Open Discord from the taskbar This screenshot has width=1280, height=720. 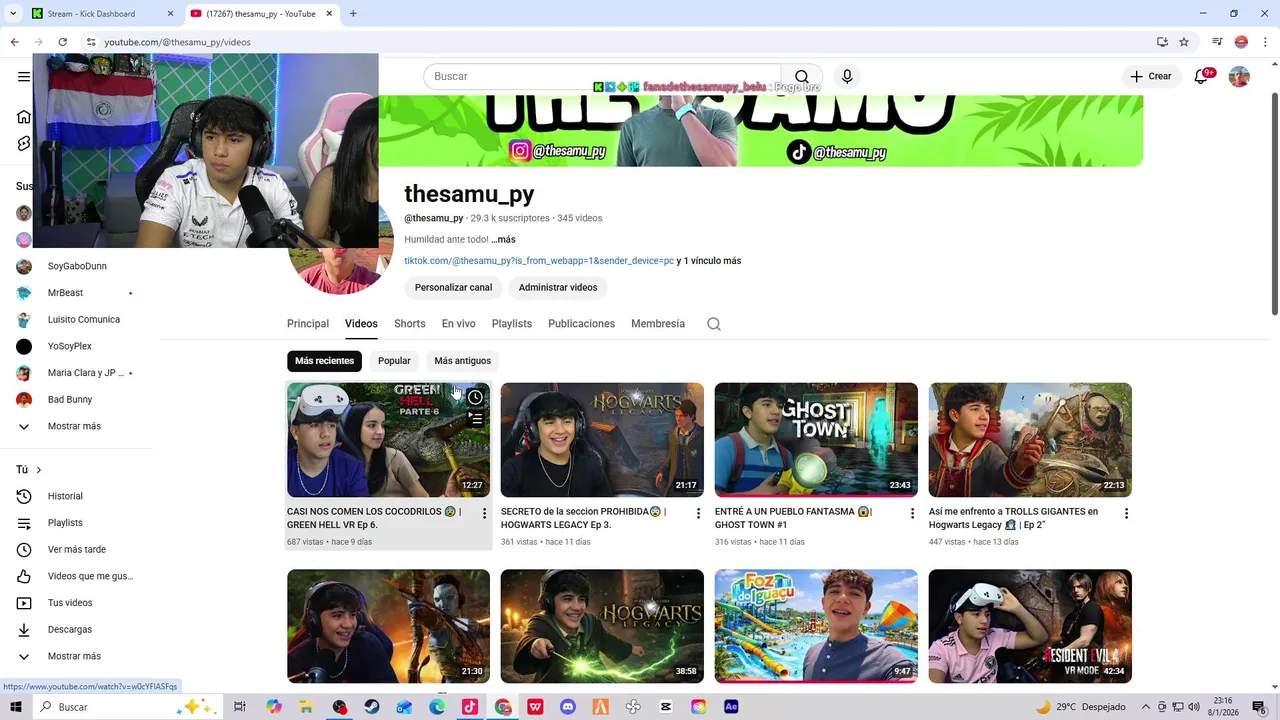tap(568, 707)
